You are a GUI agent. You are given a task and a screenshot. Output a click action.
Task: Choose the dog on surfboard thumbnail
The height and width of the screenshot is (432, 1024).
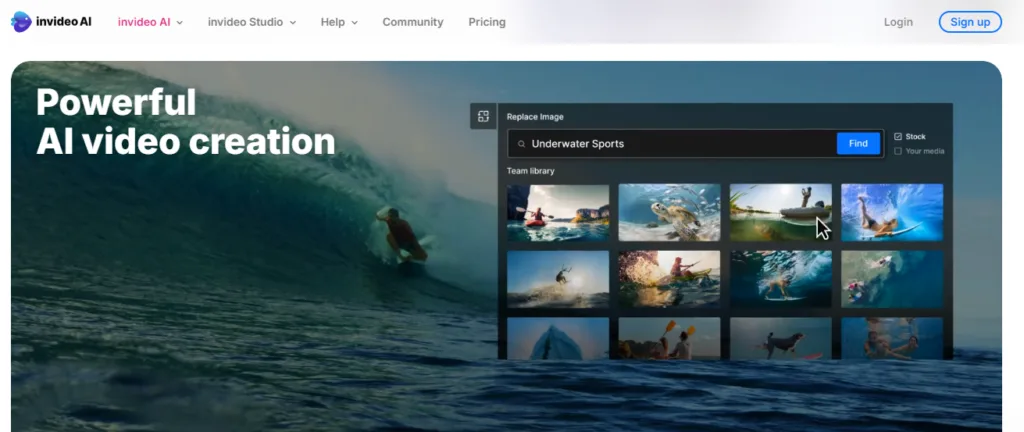point(780,339)
